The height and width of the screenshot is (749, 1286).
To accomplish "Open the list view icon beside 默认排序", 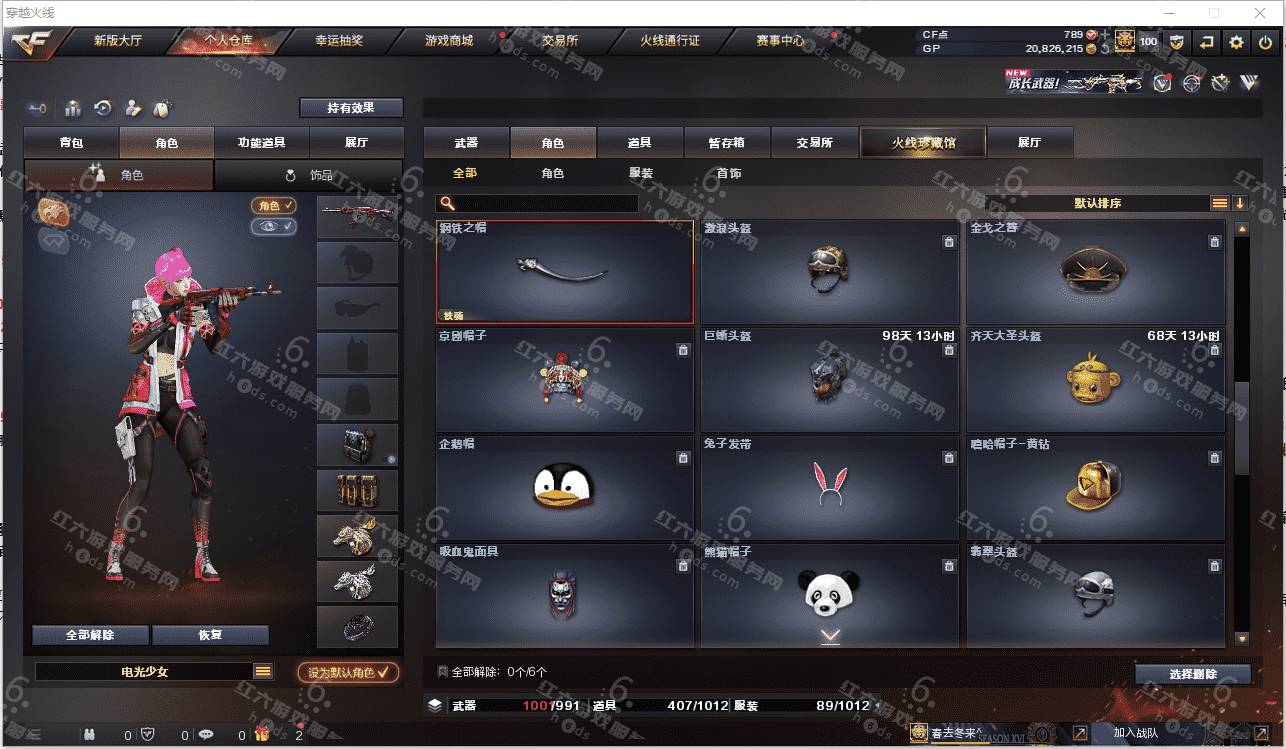I will click(x=1219, y=203).
